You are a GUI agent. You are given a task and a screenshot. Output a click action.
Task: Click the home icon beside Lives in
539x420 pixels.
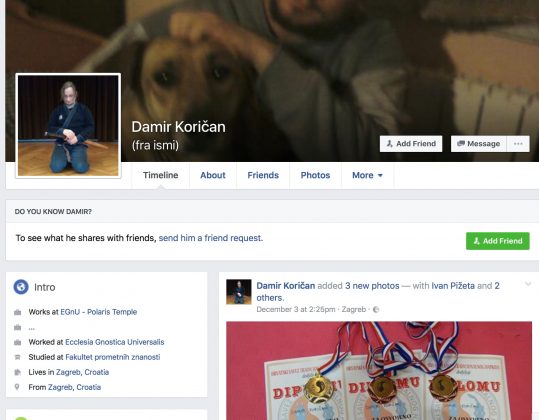(x=18, y=372)
